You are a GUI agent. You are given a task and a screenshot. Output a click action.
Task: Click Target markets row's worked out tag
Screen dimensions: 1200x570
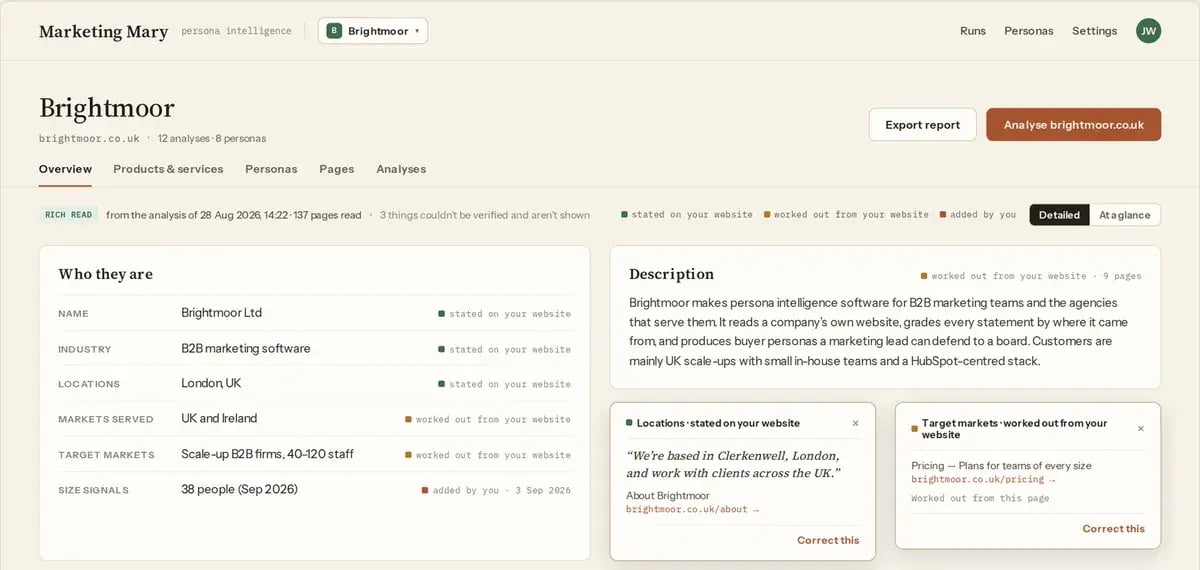coord(488,455)
